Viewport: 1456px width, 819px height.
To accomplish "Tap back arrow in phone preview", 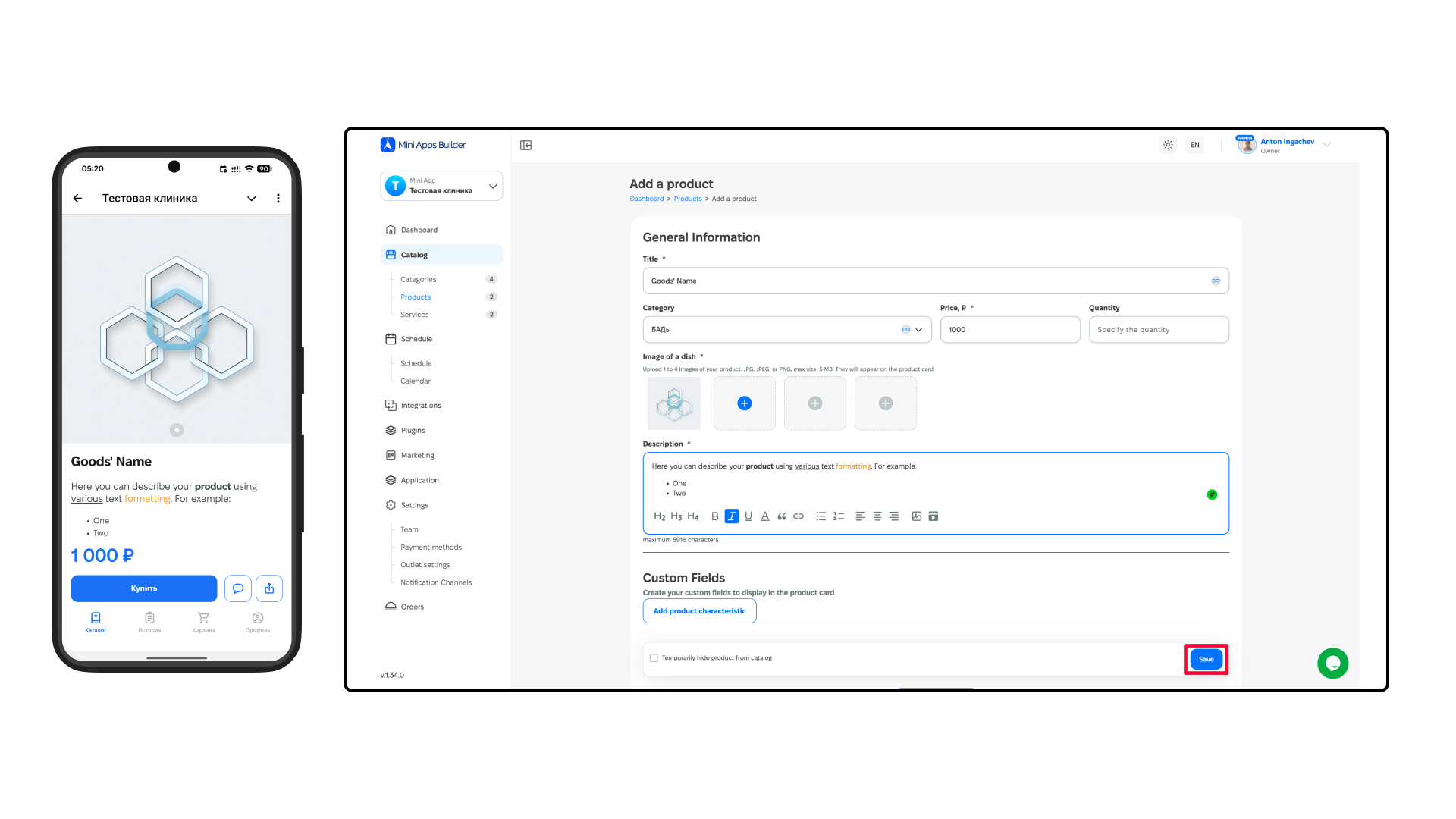I will point(77,199).
